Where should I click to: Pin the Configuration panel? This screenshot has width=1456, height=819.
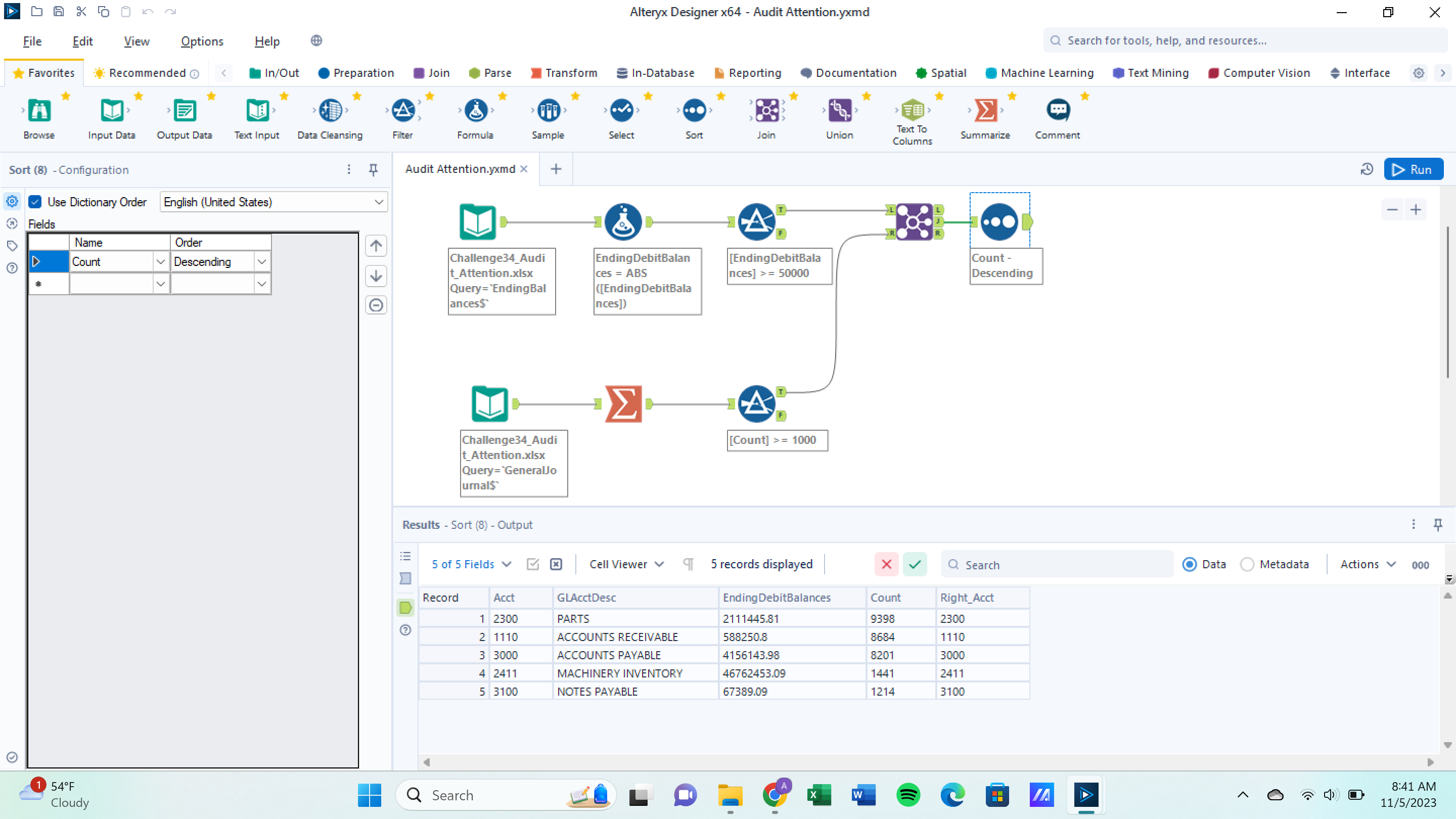coord(373,169)
